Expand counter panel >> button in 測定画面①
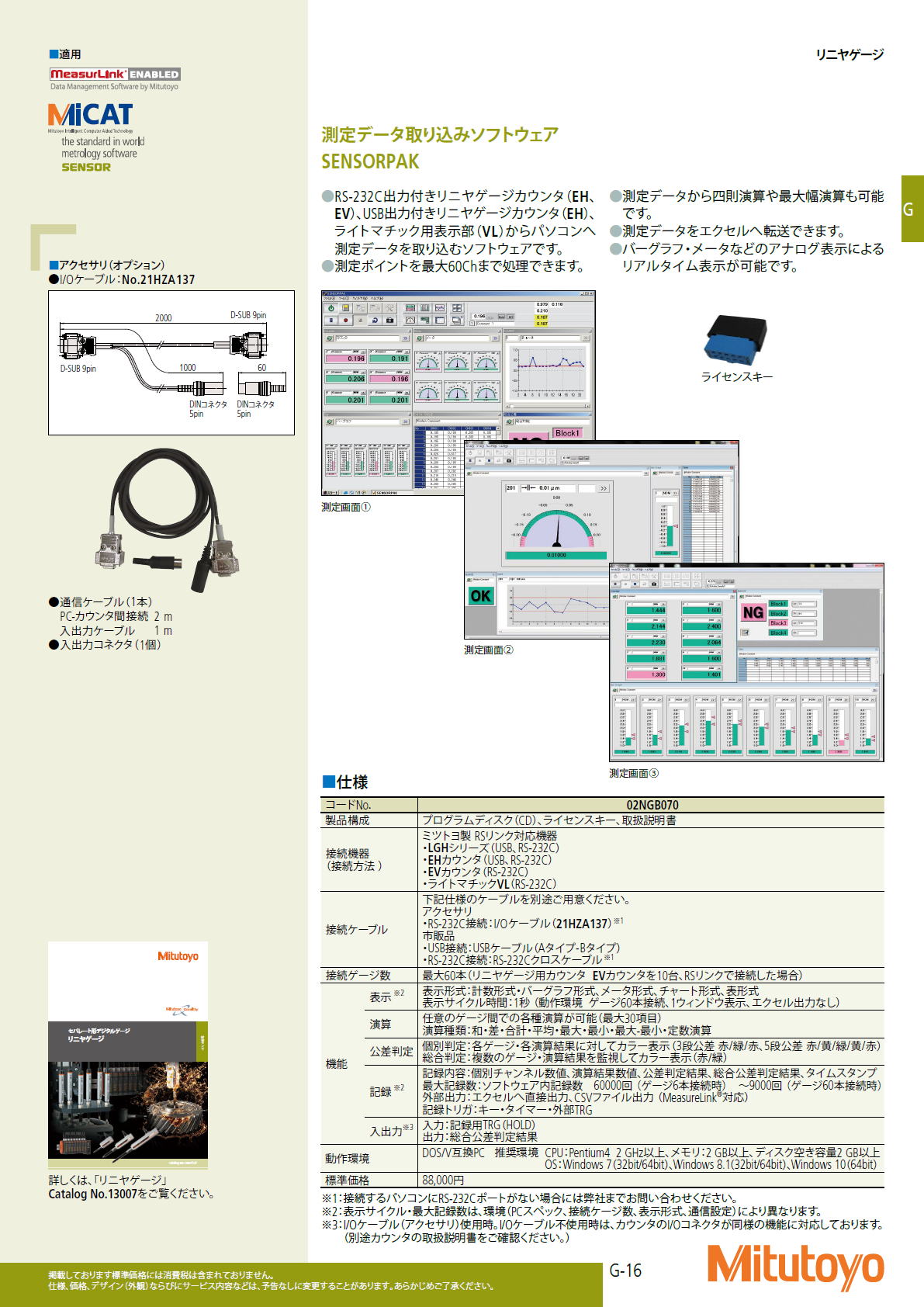This screenshot has width=924, height=1307. pyautogui.click(x=406, y=338)
